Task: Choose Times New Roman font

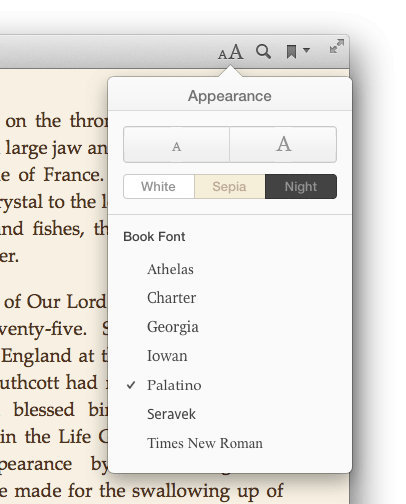Action: click(205, 443)
